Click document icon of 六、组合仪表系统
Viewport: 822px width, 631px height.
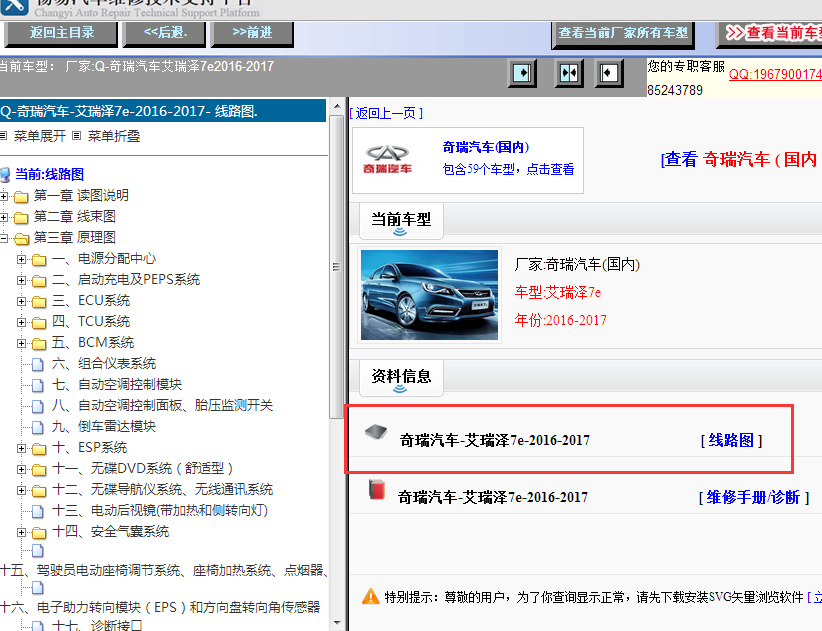click(x=38, y=364)
